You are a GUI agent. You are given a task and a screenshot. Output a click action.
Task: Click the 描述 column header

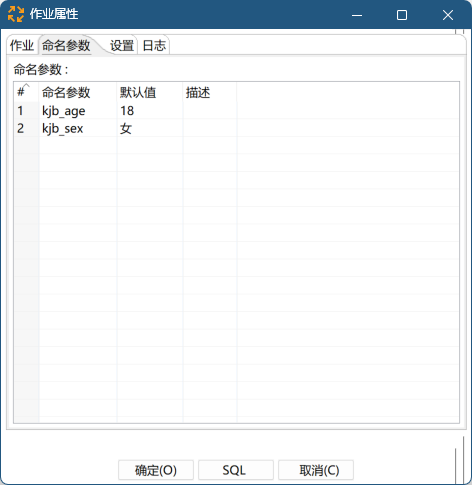tap(210, 92)
